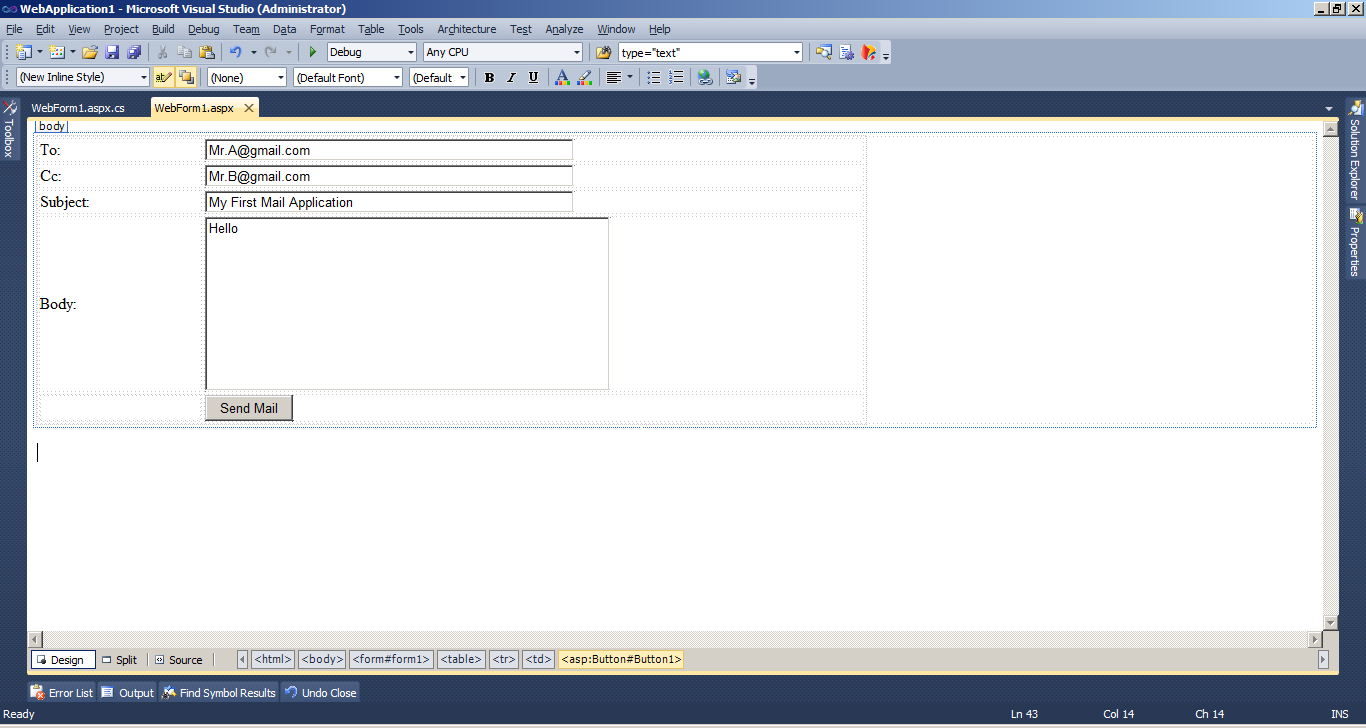Apply bold formatting with the B icon
Screen dimensions: 1366x728
pos(489,77)
